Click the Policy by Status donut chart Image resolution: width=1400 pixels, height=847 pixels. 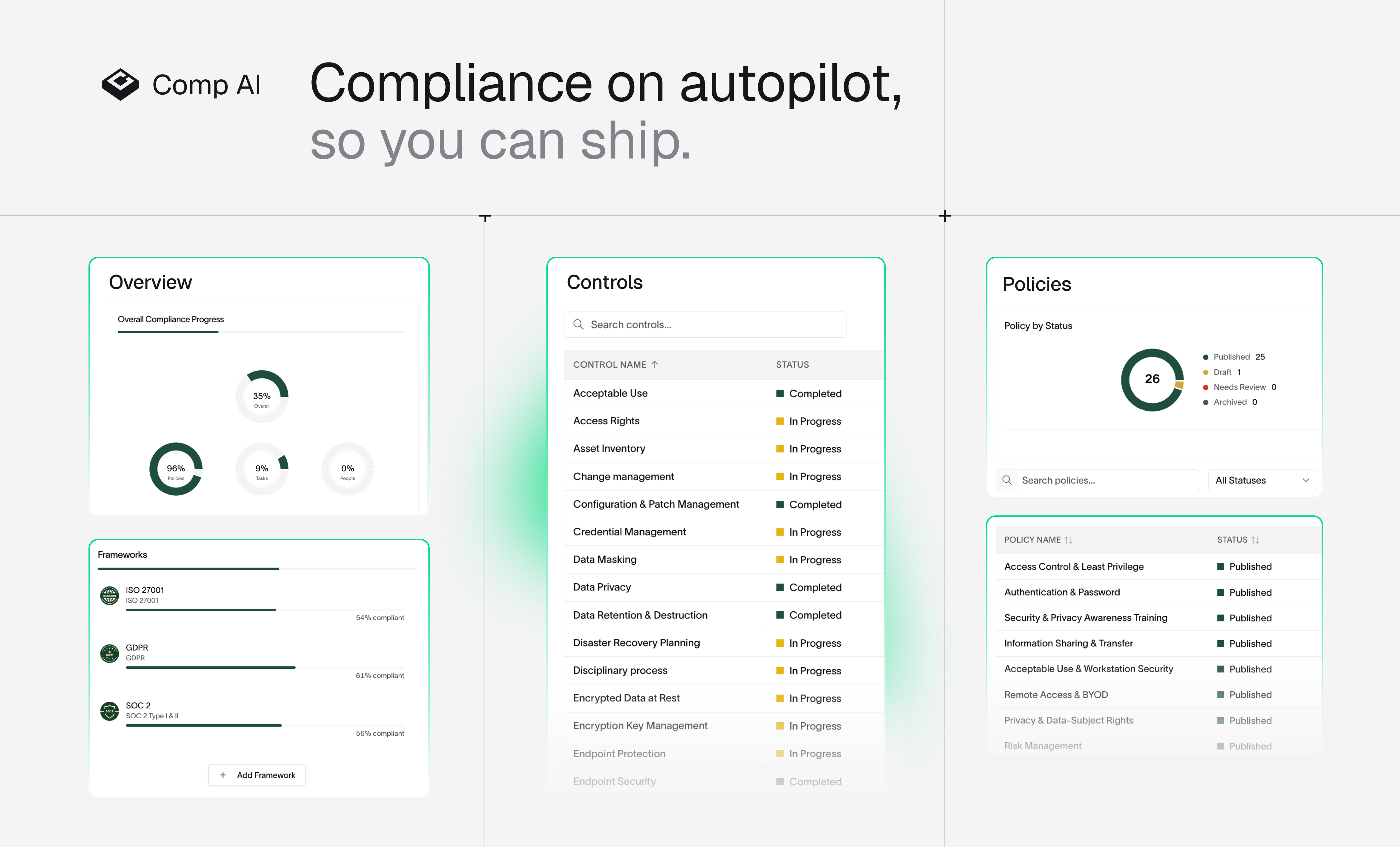[x=1152, y=379]
